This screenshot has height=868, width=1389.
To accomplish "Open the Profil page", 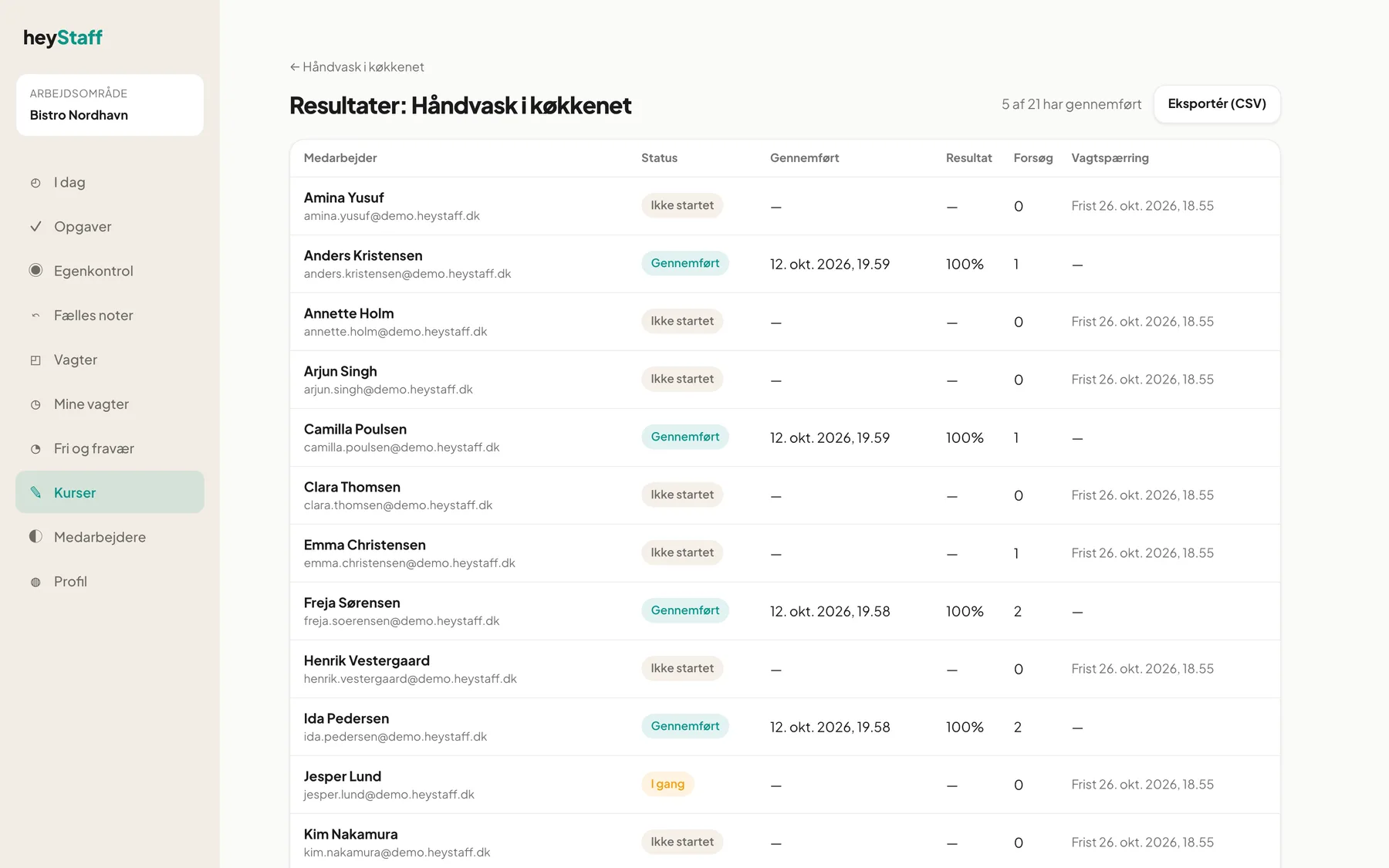I will (110, 582).
